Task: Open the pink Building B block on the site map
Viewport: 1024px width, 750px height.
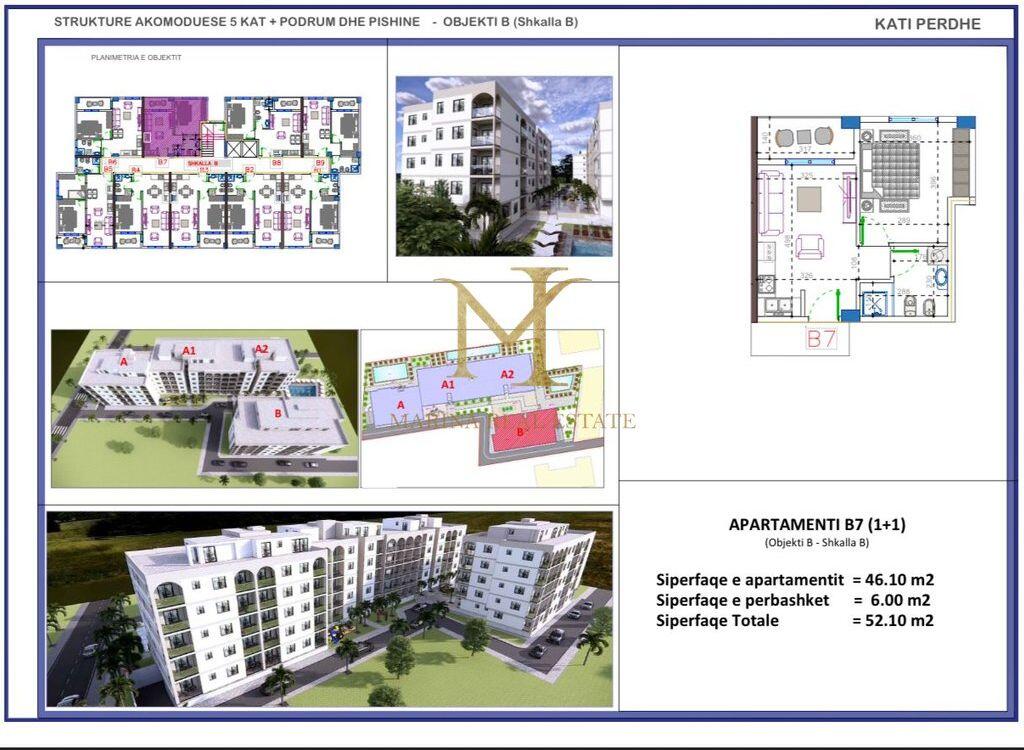Action: click(521, 430)
